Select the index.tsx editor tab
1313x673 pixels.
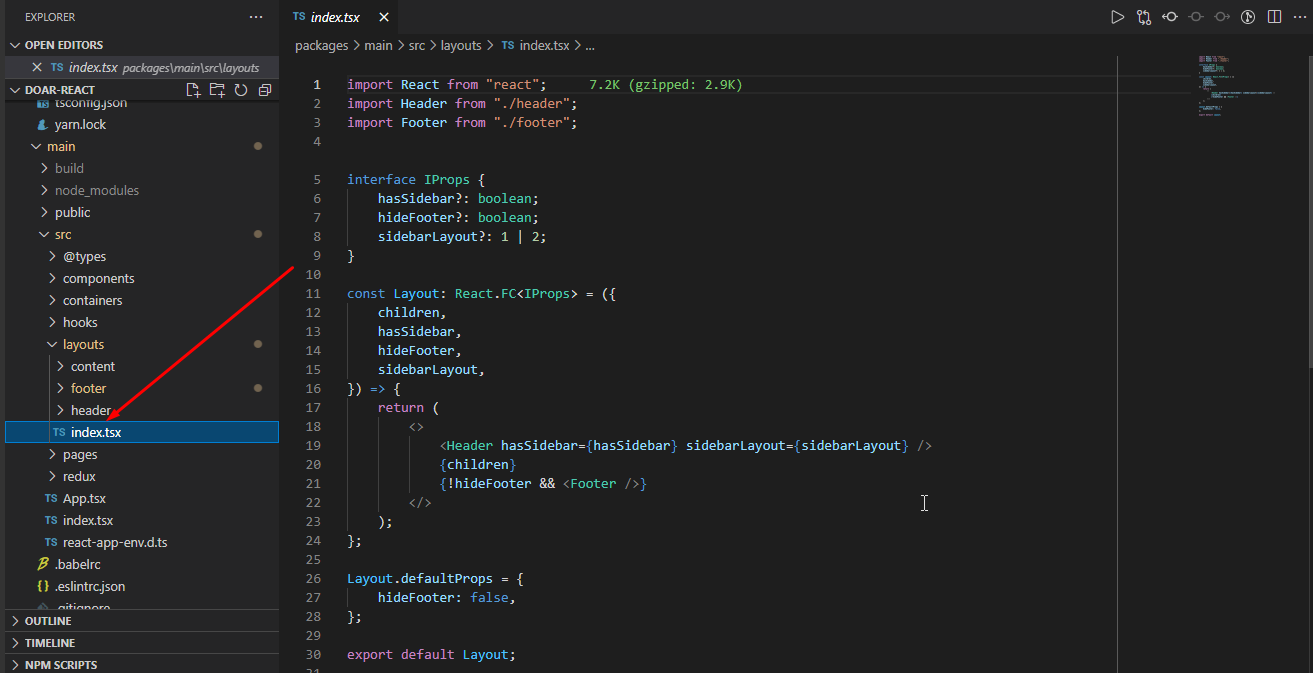click(337, 17)
